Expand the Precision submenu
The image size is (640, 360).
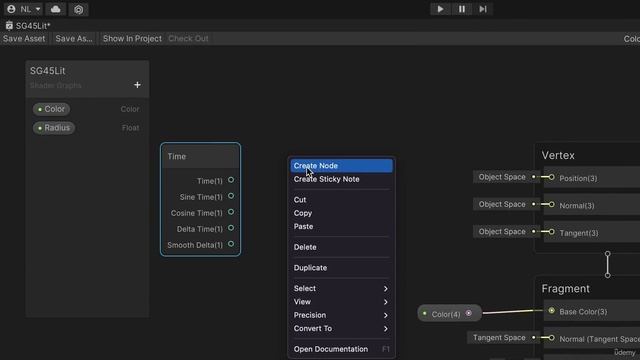click(341, 315)
